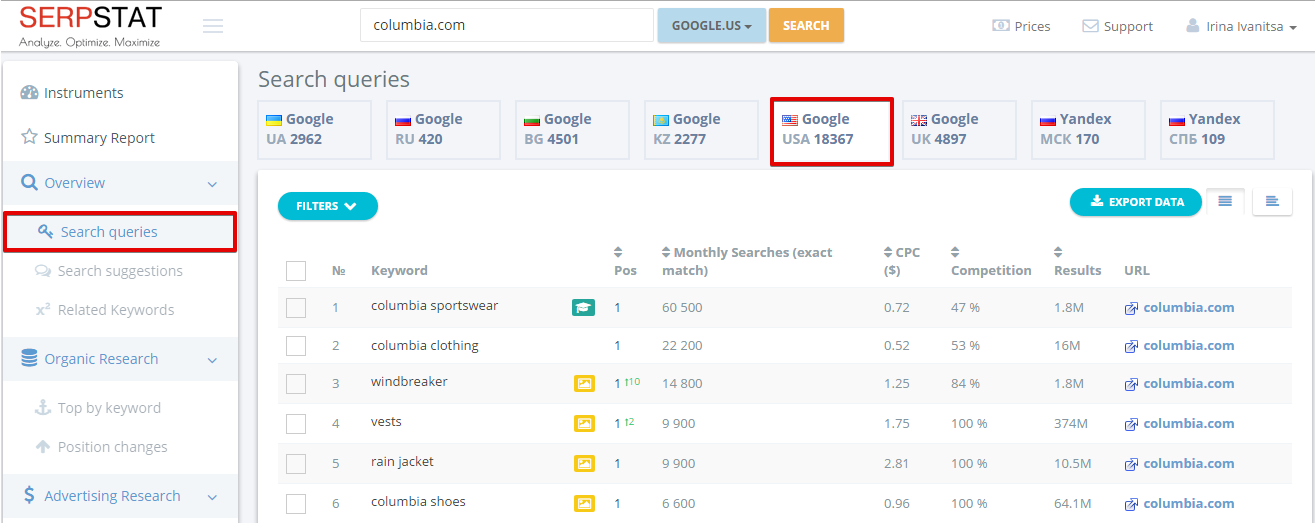Check the box for vests keyword
The height and width of the screenshot is (523, 1315).
296,424
